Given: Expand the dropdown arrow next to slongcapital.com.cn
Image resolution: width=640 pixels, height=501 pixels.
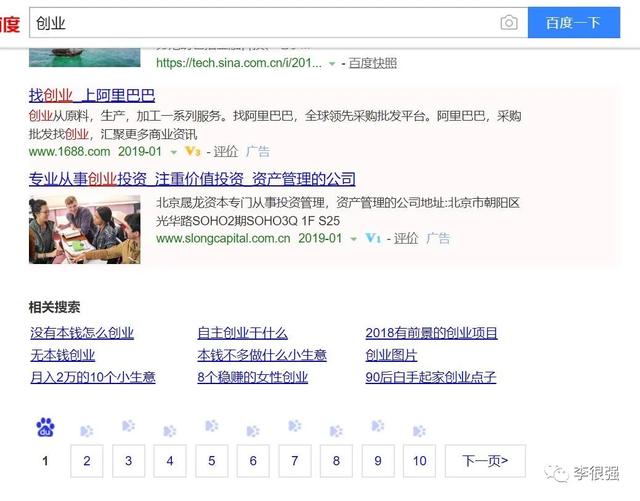Looking at the screenshot, I should (353, 239).
